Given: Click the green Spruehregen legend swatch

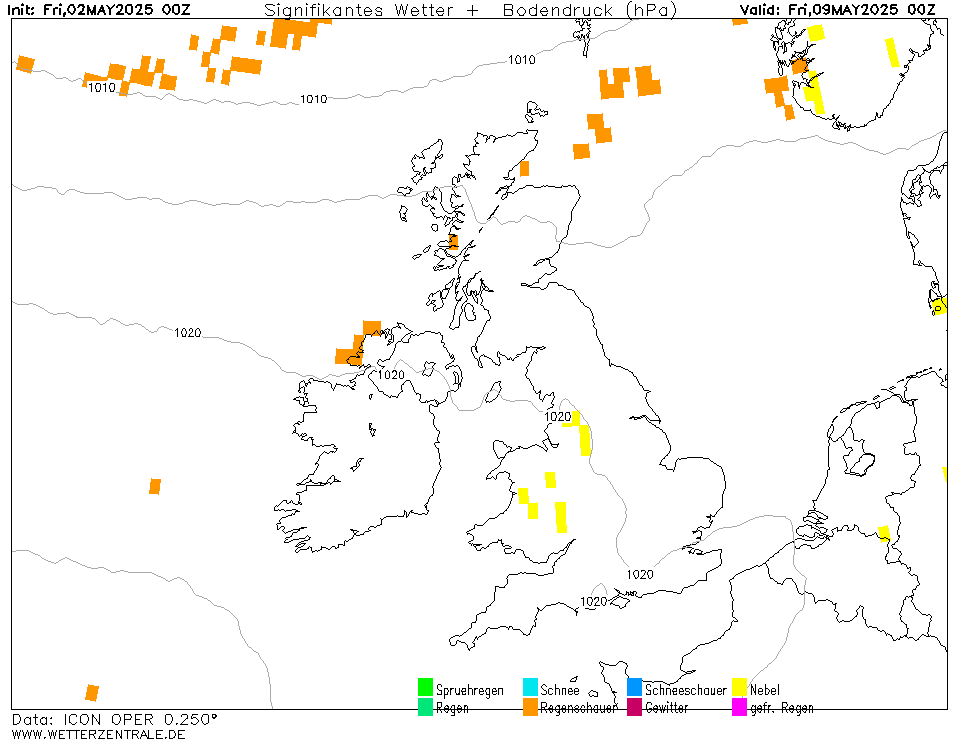Looking at the screenshot, I should tap(425, 687).
